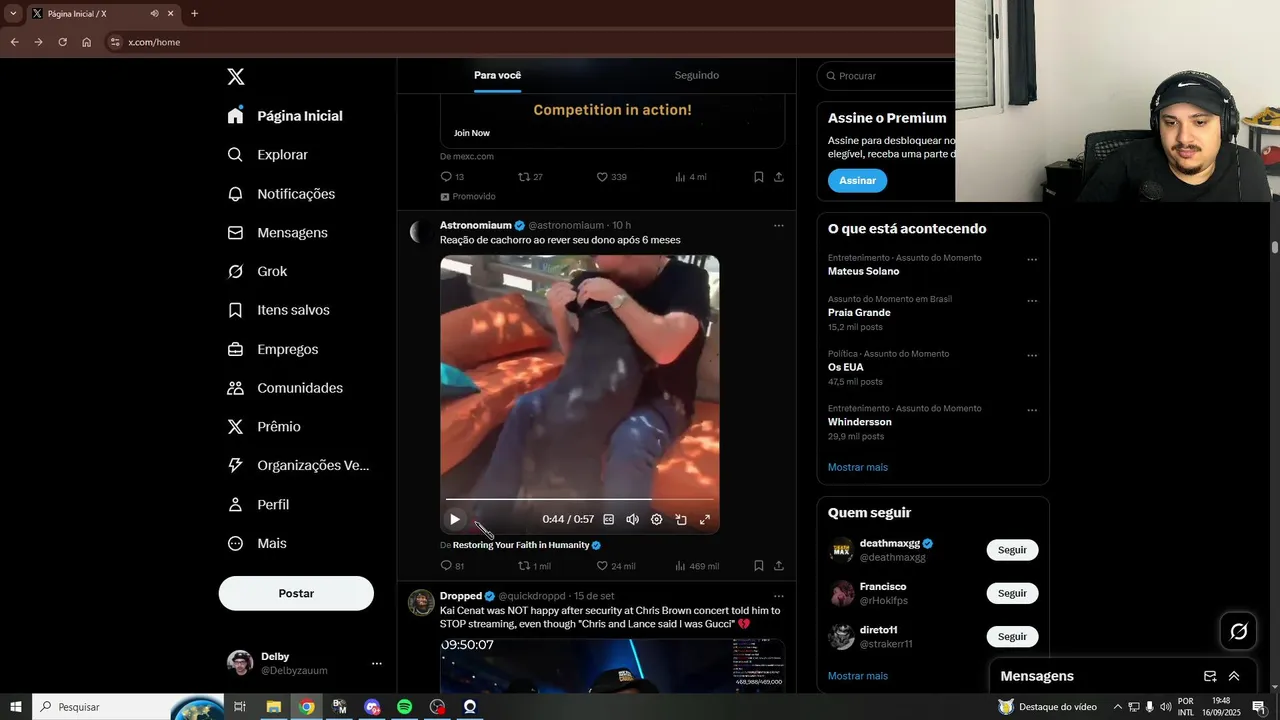Show more trends under O que está acontecendo
Image resolution: width=1280 pixels, height=720 pixels.
[x=858, y=467]
